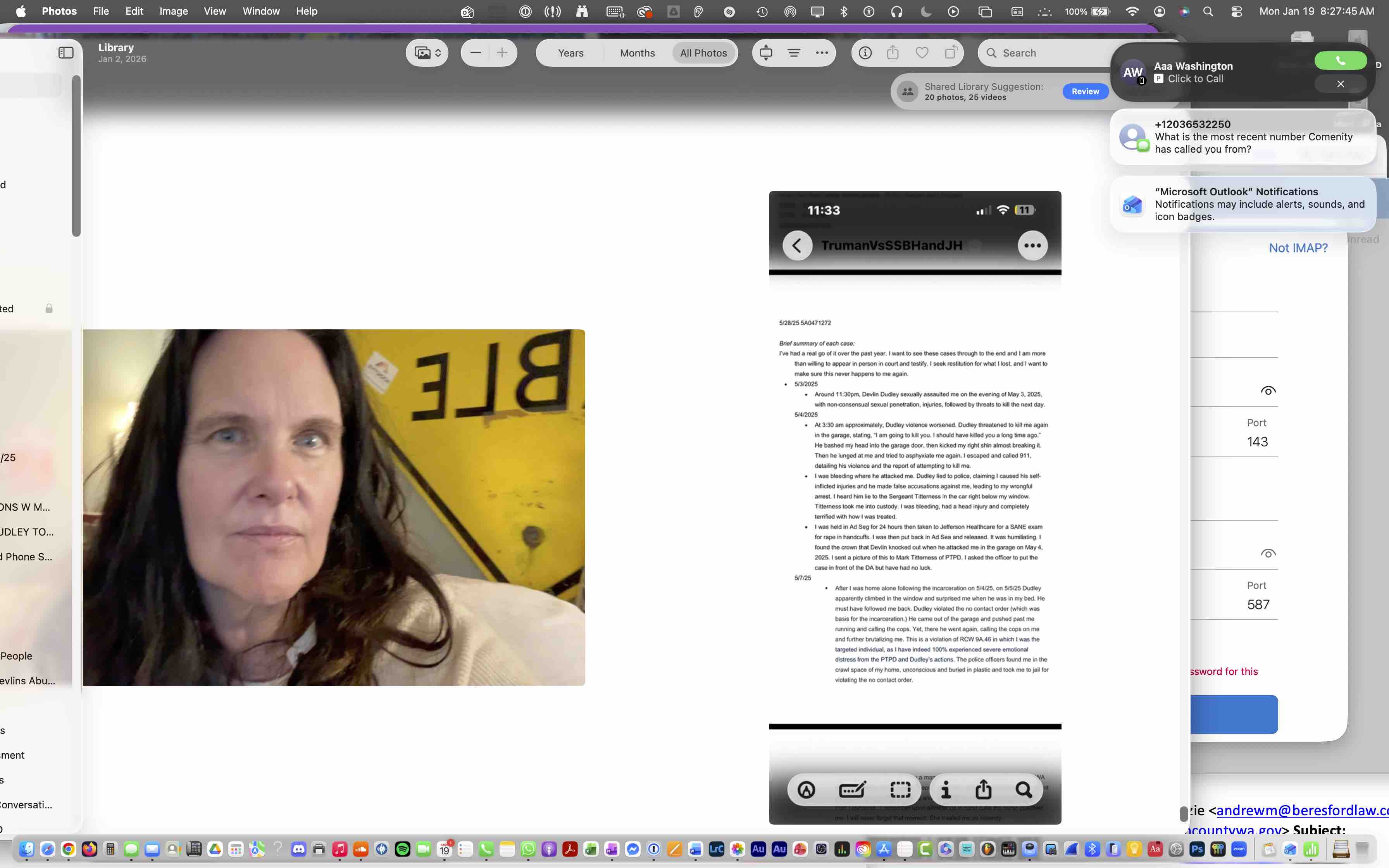Image resolution: width=1389 pixels, height=868 pixels.
Task: Zoom in with the plus button
Action: tap(502, 53)
